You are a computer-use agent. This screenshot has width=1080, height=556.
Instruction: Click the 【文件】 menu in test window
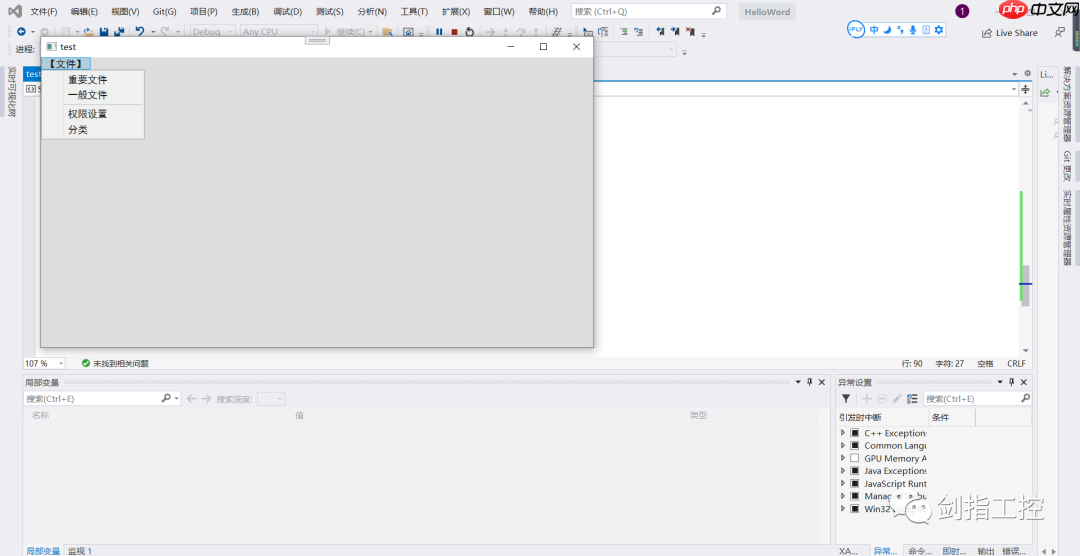click(x=66, y=64)
